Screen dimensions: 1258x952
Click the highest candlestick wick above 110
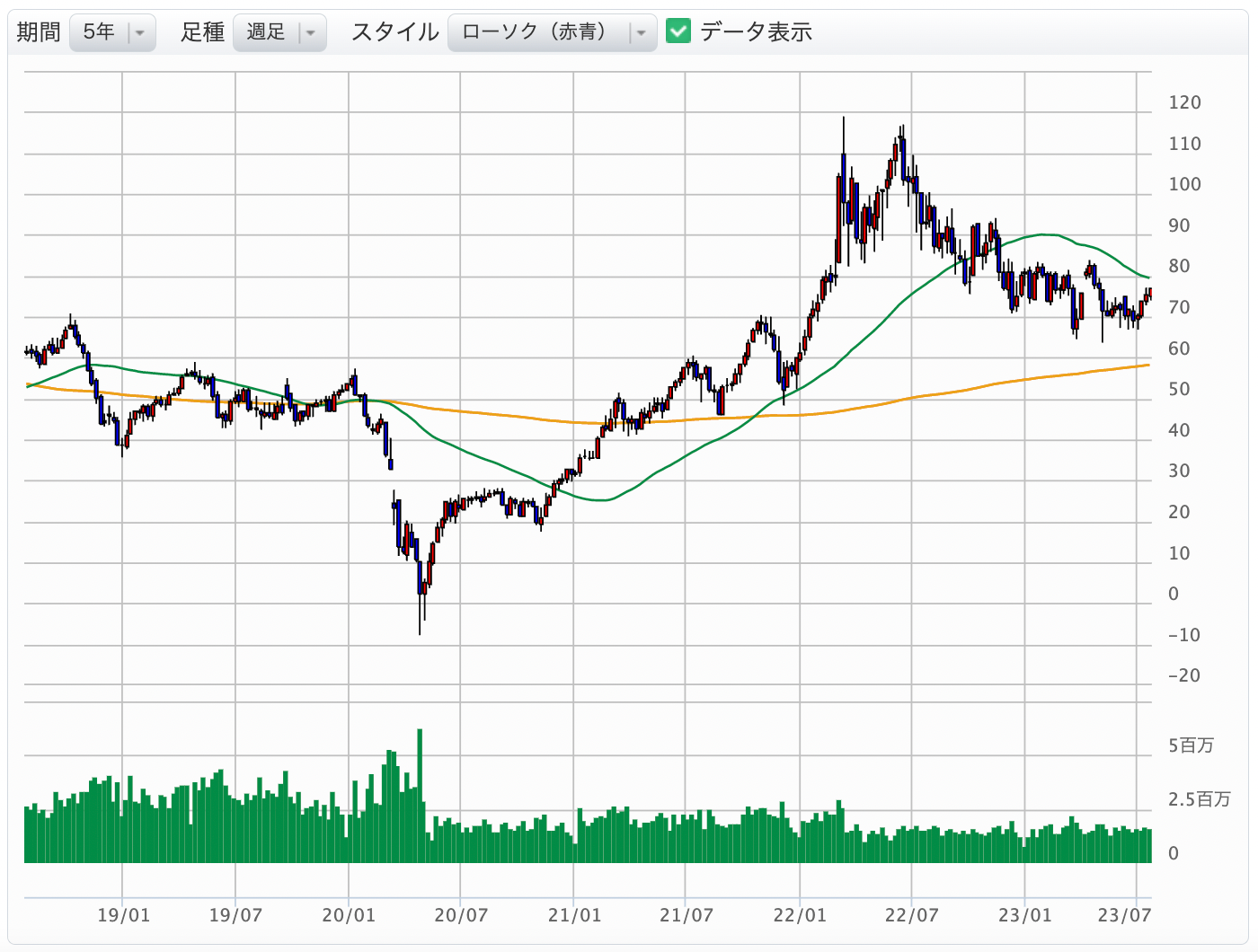pyautogui.click(x=843, y=130)
